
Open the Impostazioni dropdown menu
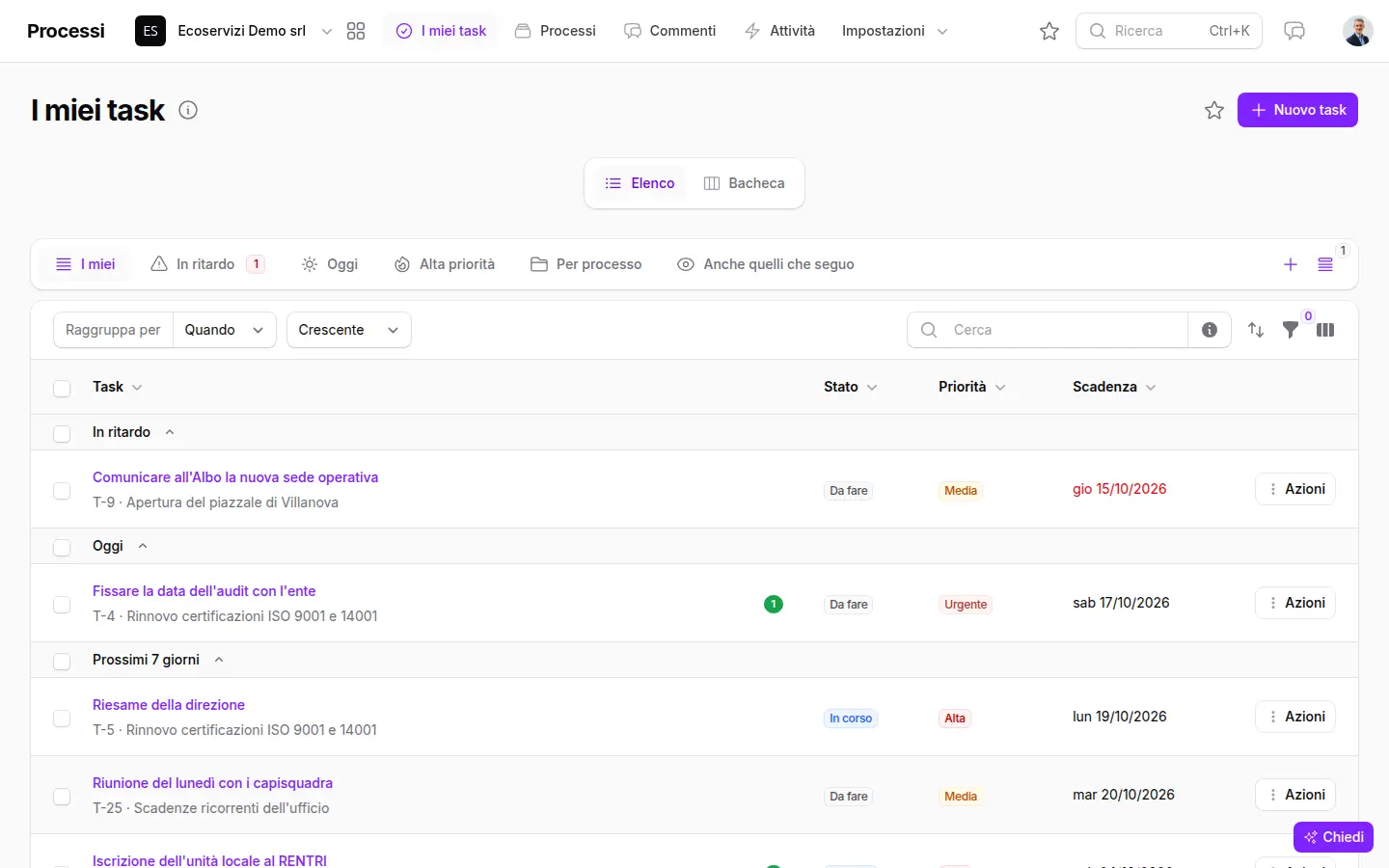click(894, 31)
